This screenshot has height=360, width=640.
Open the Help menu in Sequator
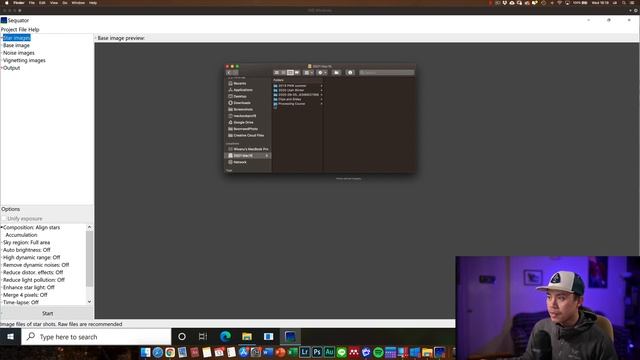tap(34, 29)
